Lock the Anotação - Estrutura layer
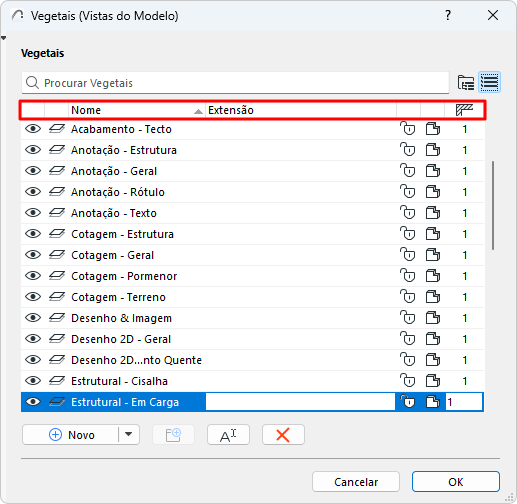Viewport: 517px width, 504px height. [408, 150]
